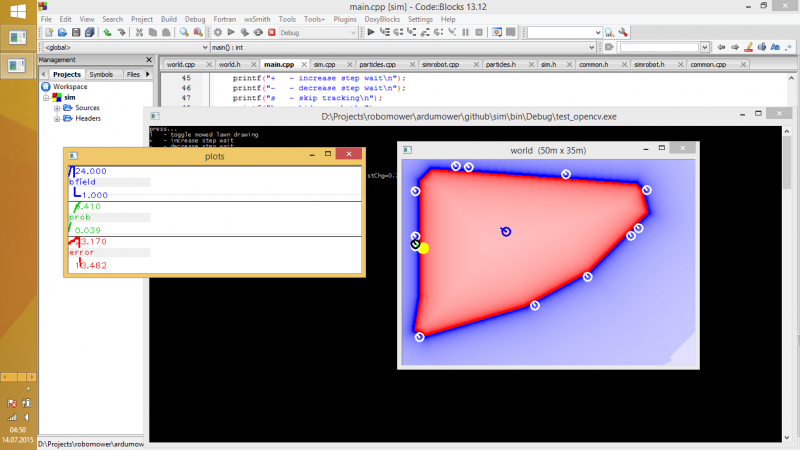
Task: Select the Workspace tree item
Action: 70,87
